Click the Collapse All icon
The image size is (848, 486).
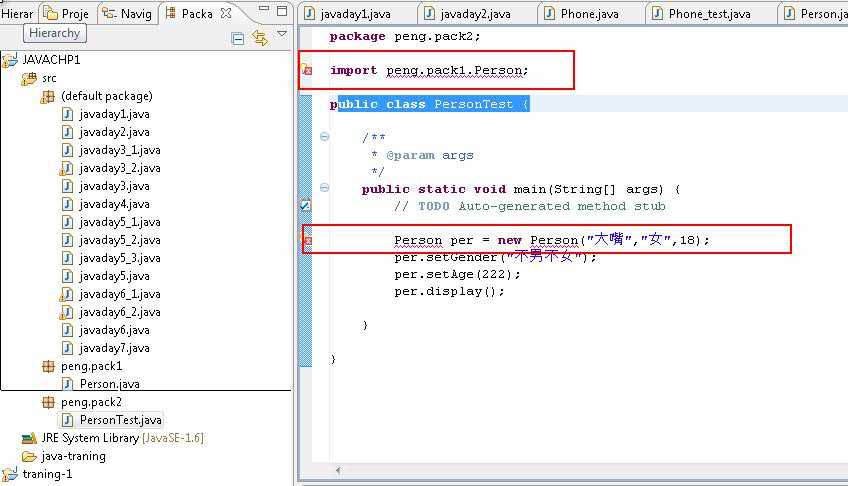point(237,38)
